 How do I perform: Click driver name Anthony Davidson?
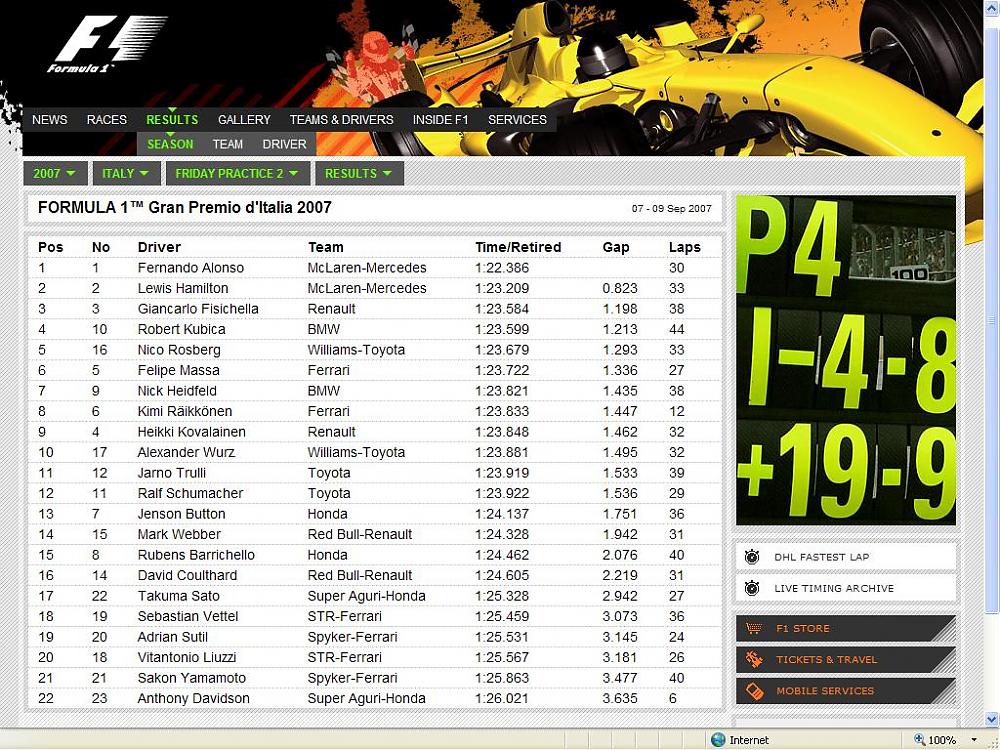tap(194, 698)
